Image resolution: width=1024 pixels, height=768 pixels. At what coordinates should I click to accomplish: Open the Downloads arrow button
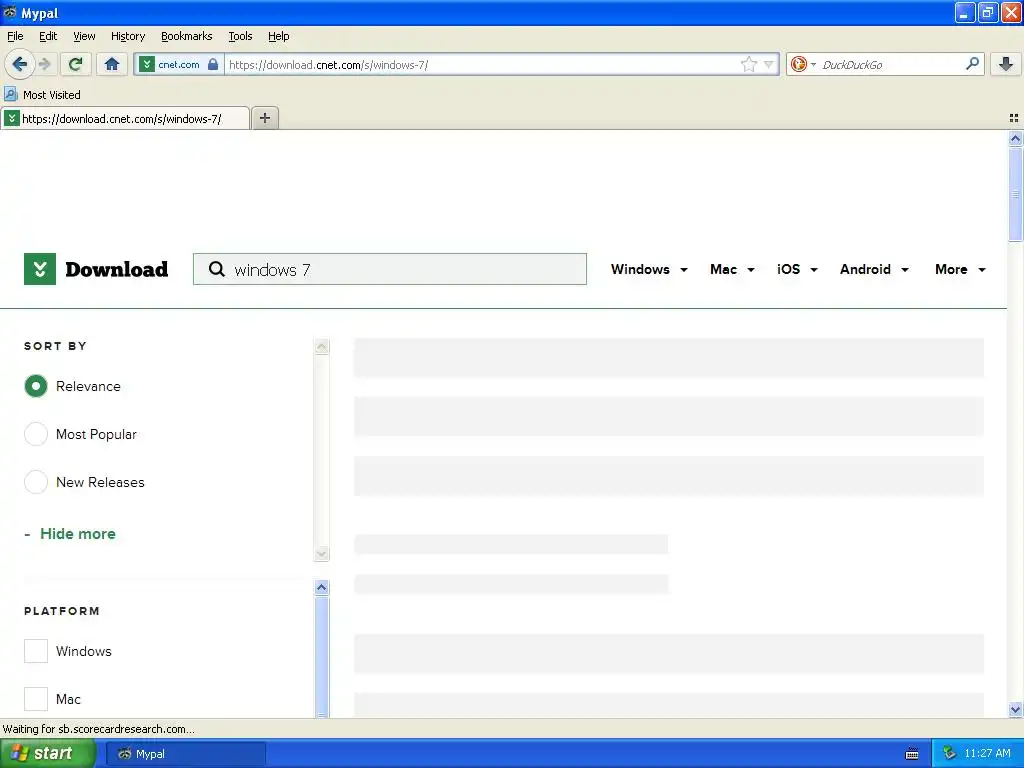click(1006, 64)
